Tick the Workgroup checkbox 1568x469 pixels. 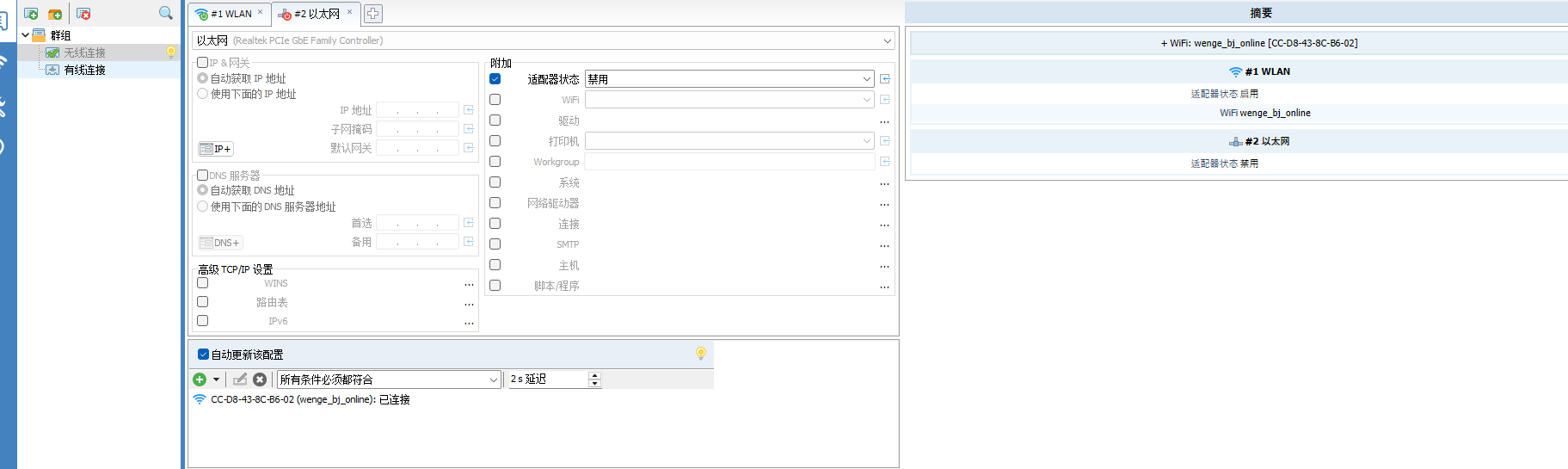[x=495, y=161]
